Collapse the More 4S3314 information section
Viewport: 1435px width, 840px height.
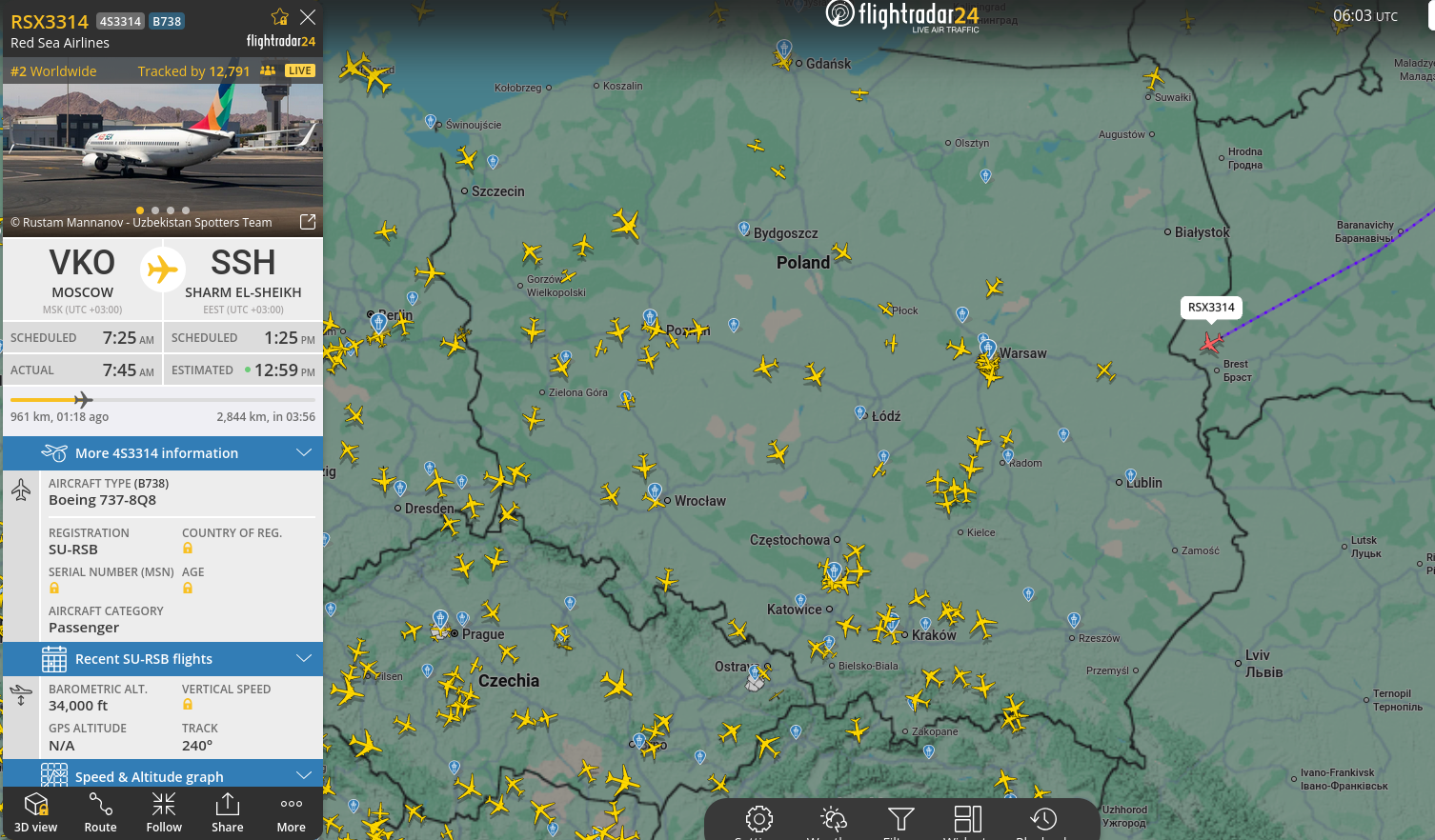(x=163, y=453)
